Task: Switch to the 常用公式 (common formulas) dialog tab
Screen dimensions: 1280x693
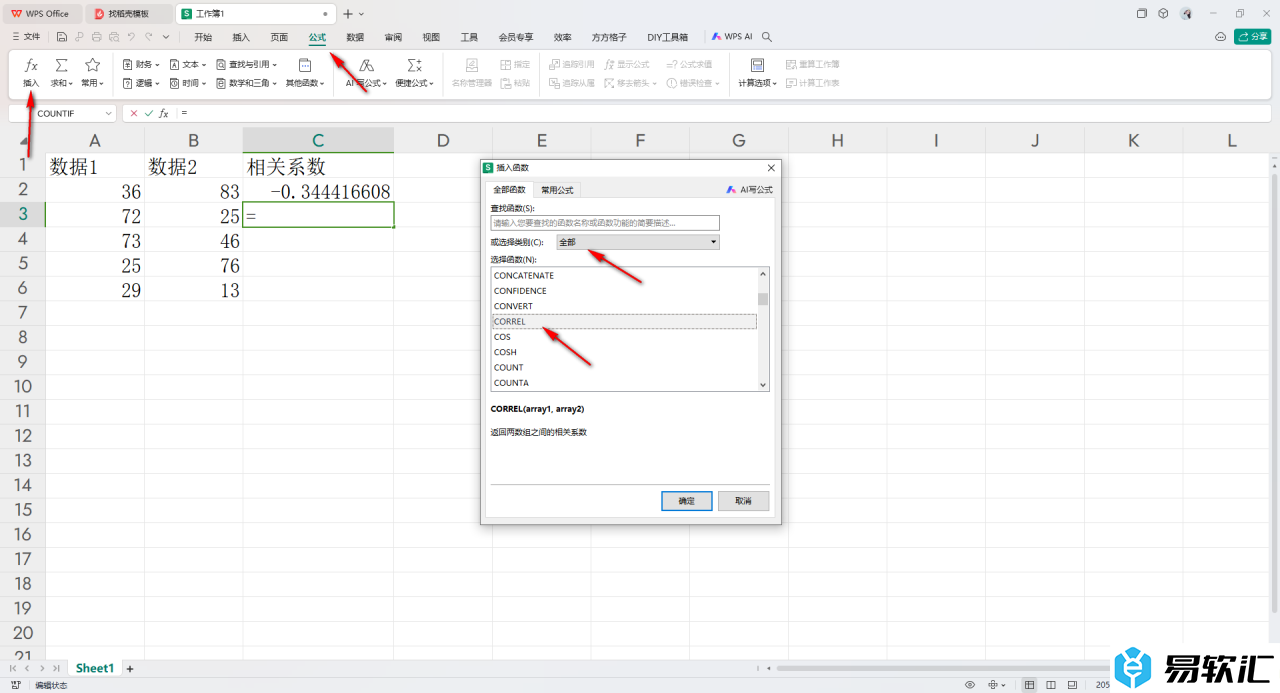Action: (x=557, y=189)
